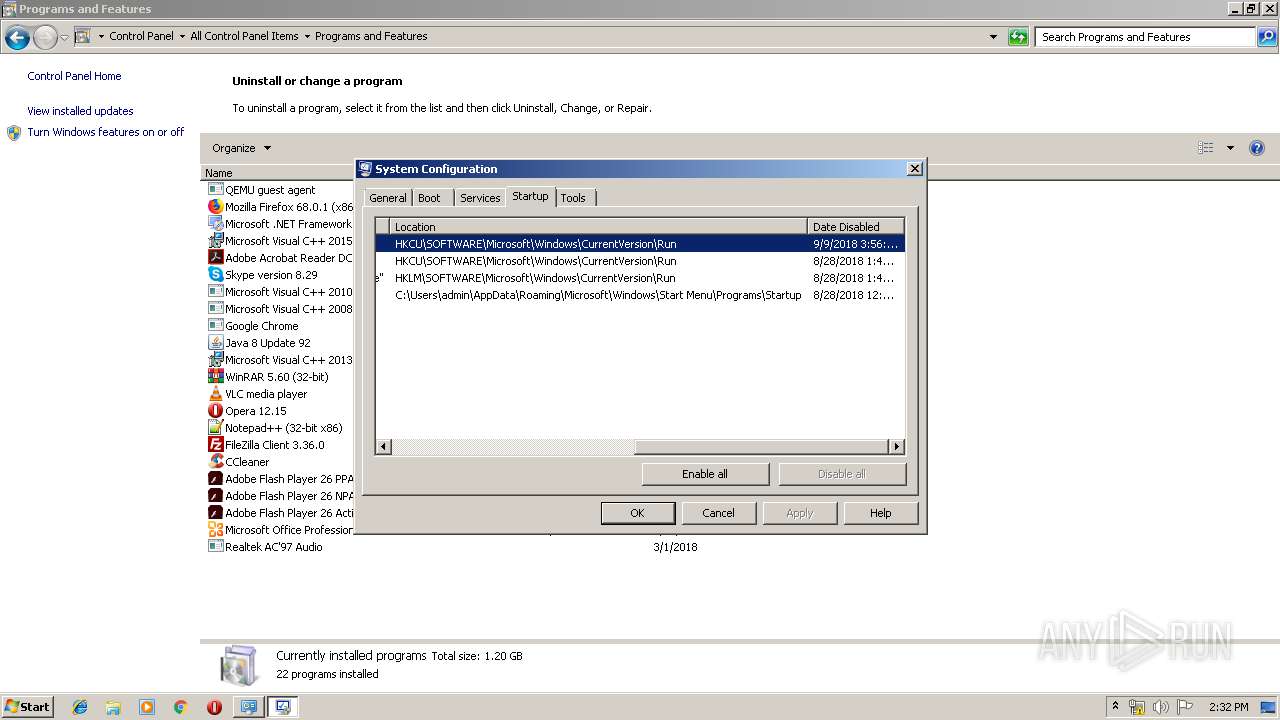Viewport: 1280px width, 720px height.
Task: Select the Startup tab
Action: coord(530,196)
